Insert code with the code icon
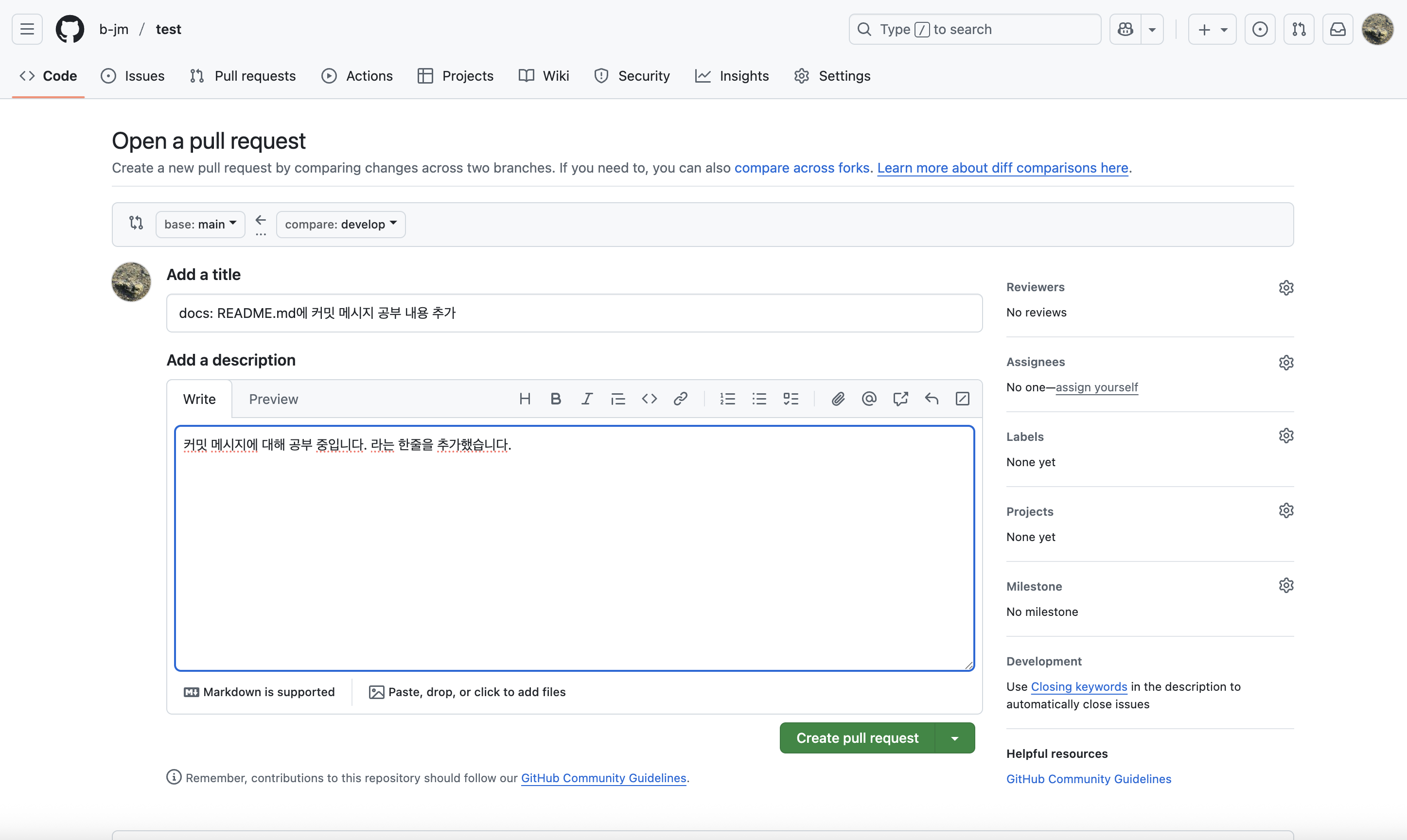The height and width of the screenshot is (840, 1407). (x=649, y=399)
